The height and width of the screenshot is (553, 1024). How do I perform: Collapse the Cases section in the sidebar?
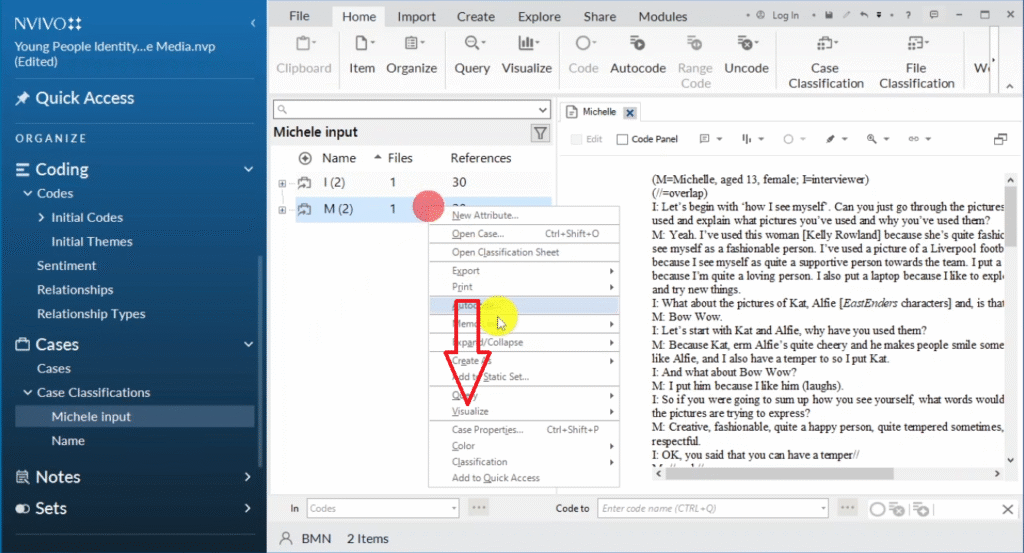pyautogui.click(x=249, y=344)
